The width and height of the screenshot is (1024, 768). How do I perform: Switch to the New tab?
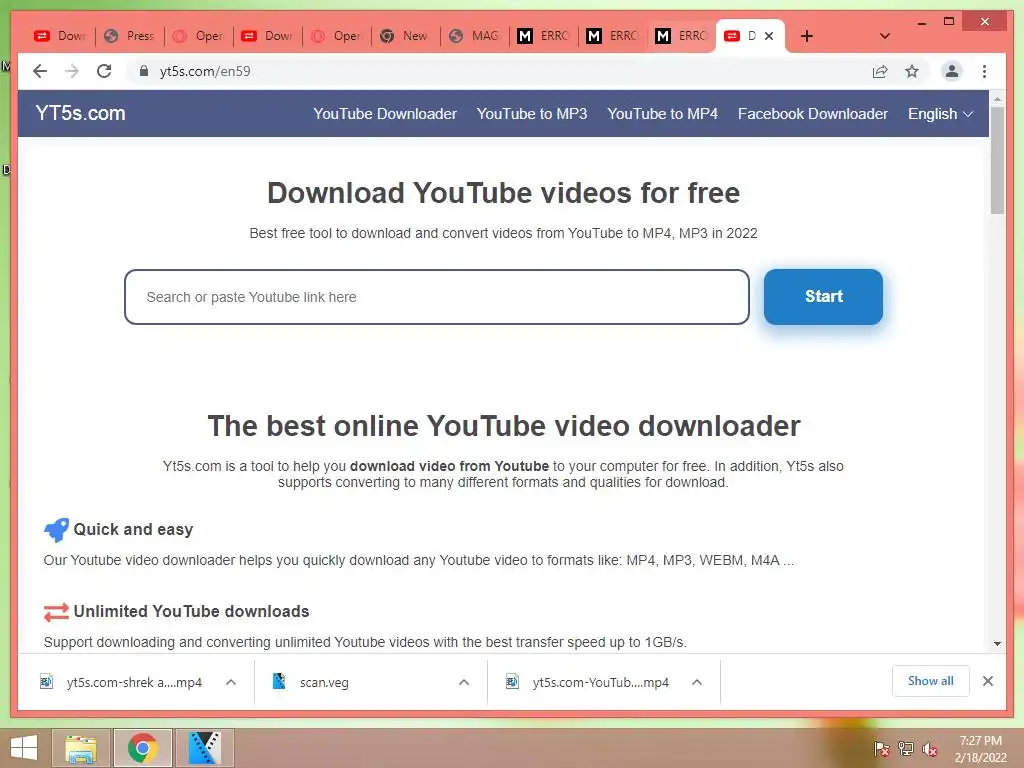[x=405, y=36]
